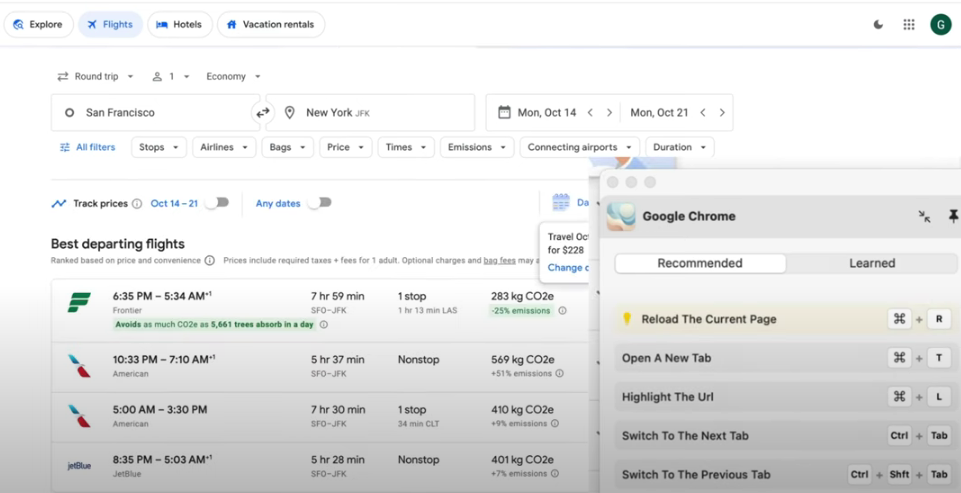
Task: Expand the Round trip dropdown
Action: 96,77
